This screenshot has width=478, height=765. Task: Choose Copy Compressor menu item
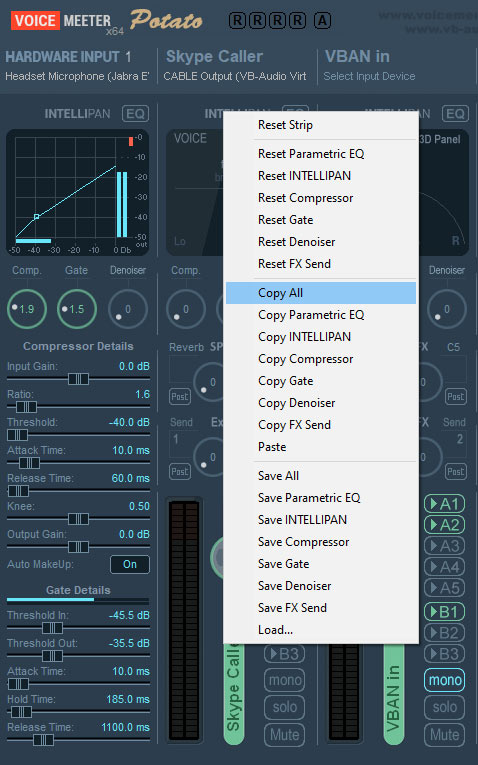[x=321, y=359]
